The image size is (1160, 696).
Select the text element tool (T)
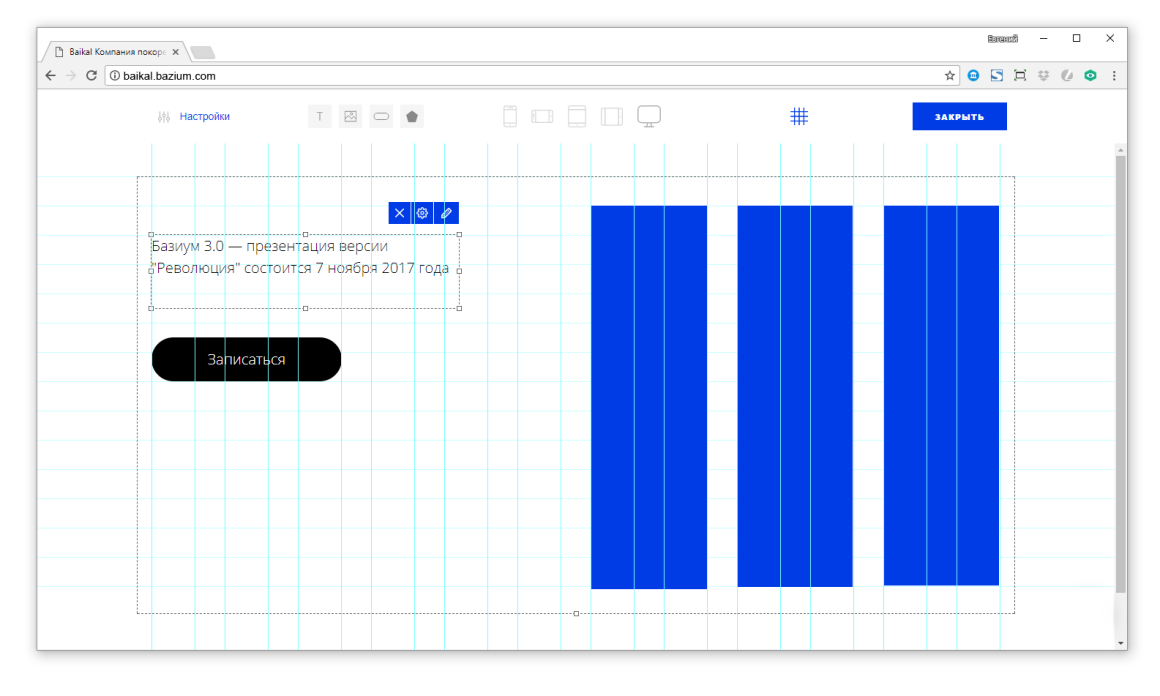320,116
